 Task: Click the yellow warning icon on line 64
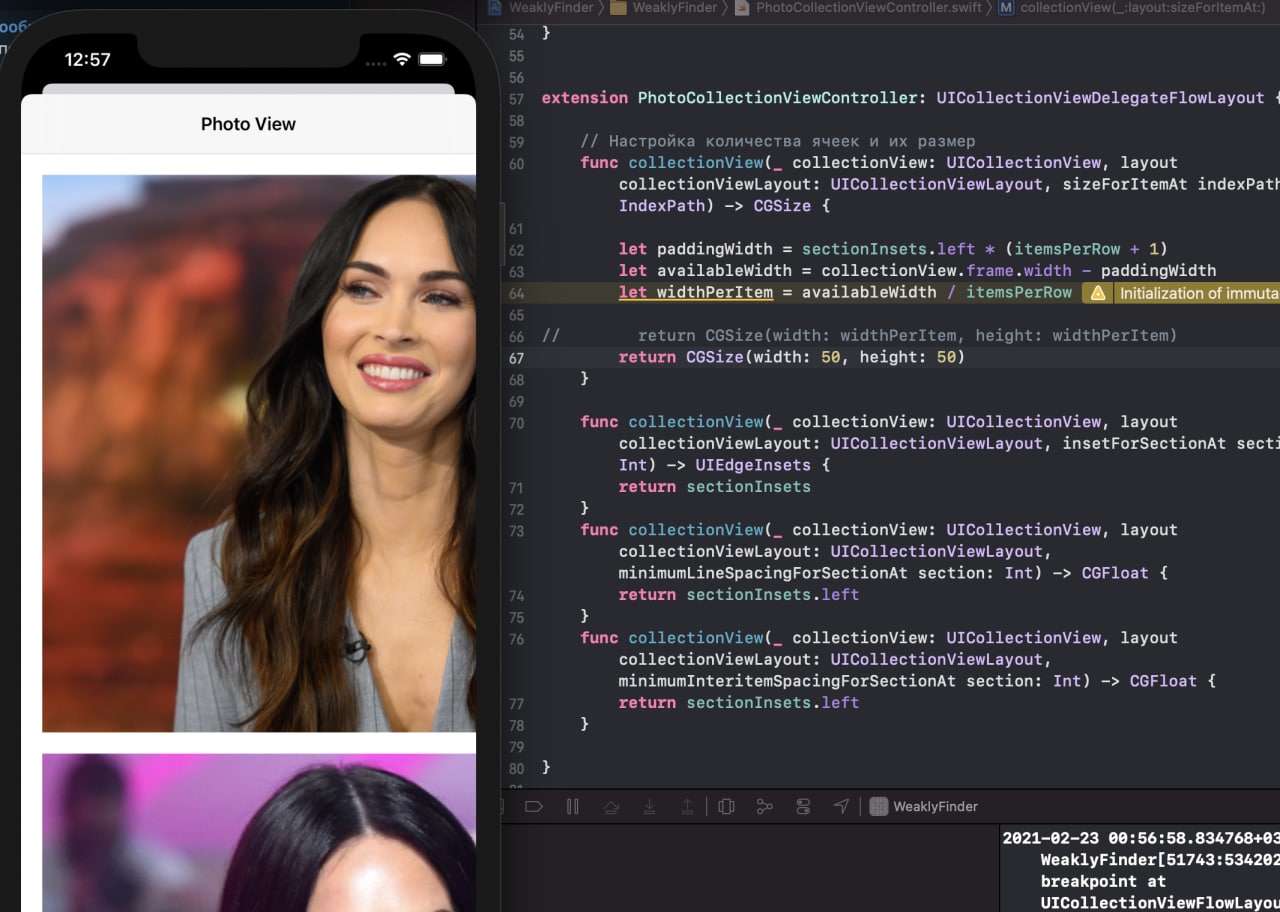tap(1098, 293)
